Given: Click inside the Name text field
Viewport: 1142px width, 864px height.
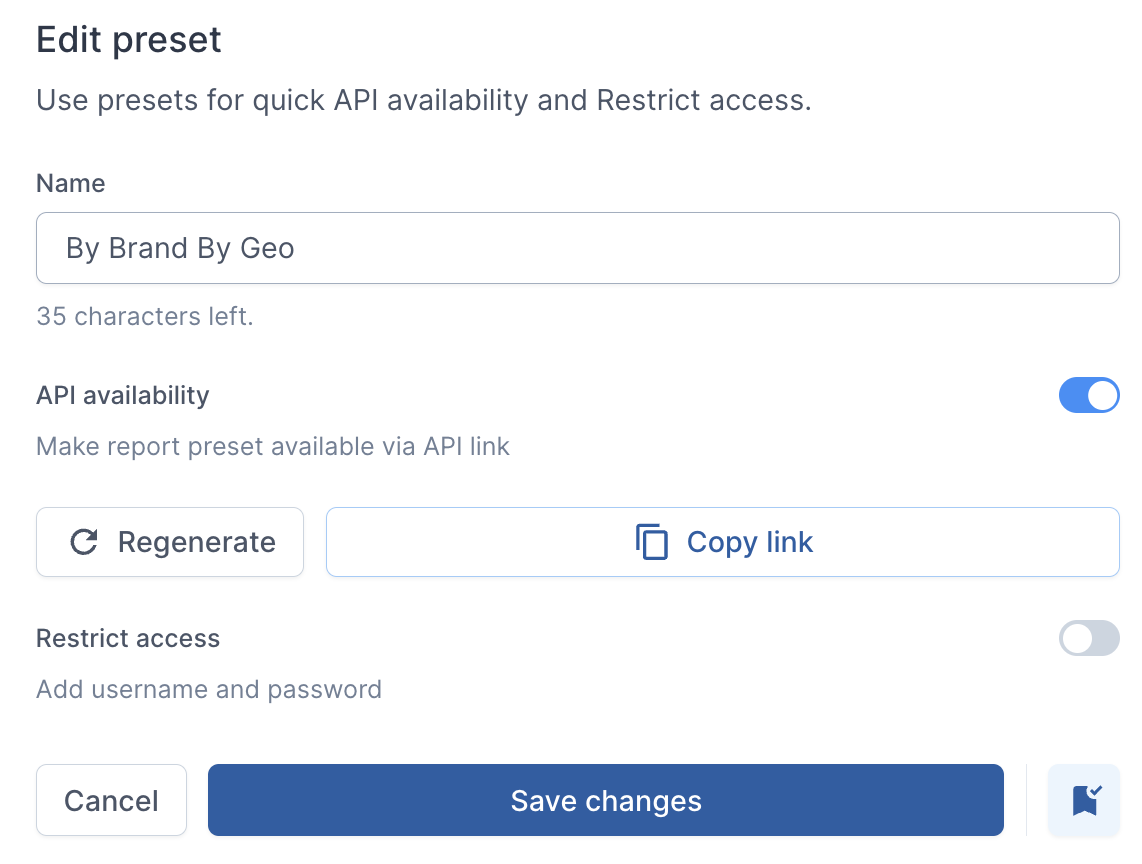Looking at the screenshot, I should point(578,248).
